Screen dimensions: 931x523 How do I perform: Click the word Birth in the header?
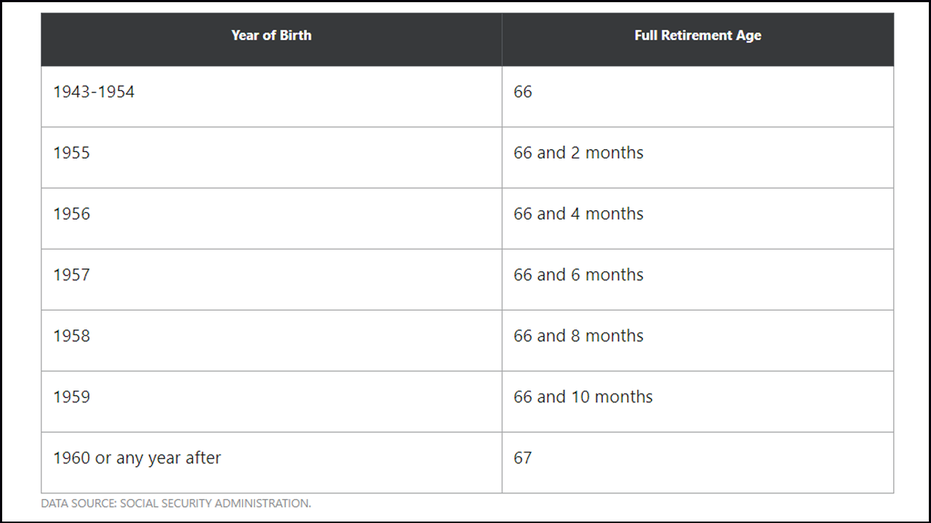(296, 36)
